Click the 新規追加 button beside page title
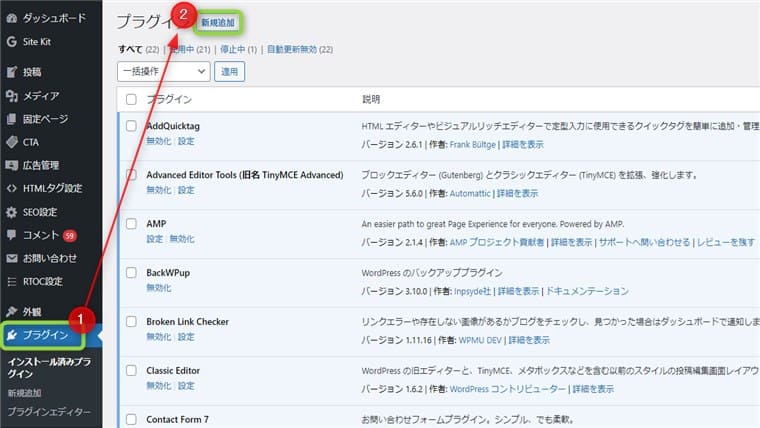Screen dimensions: 760x428 [x=218, y=23]
